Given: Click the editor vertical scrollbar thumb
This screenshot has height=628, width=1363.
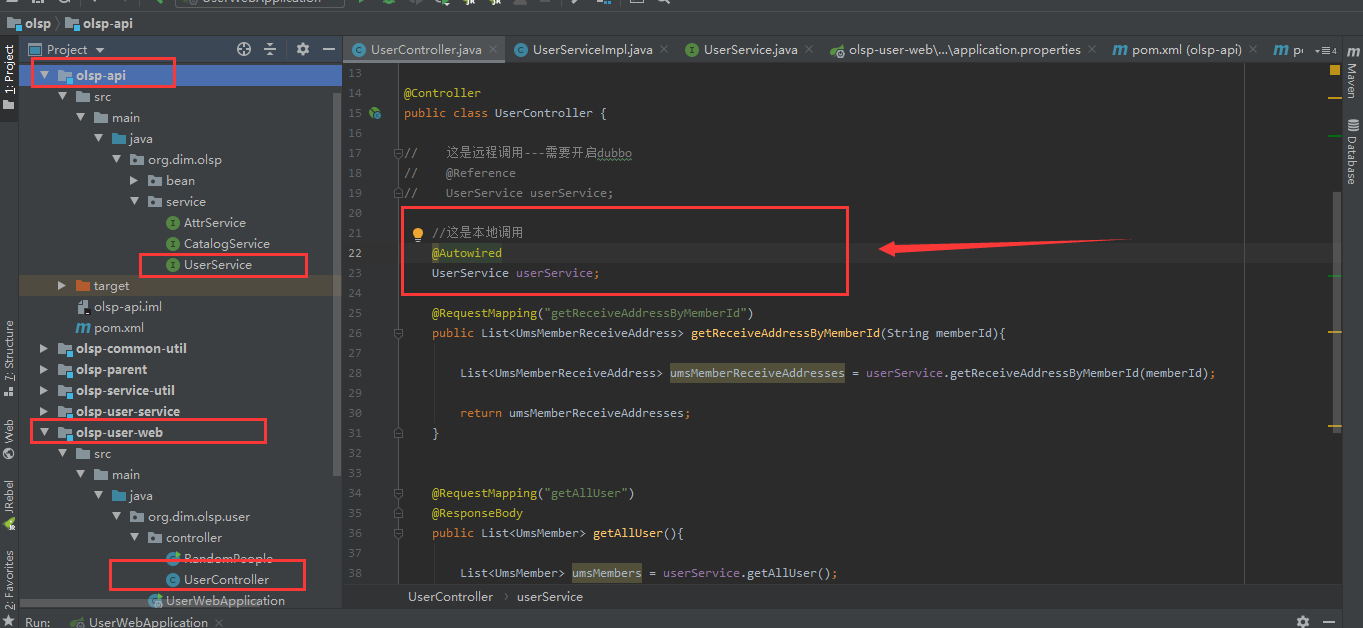Looking at the screenshot, I should tap(1335, 310).
